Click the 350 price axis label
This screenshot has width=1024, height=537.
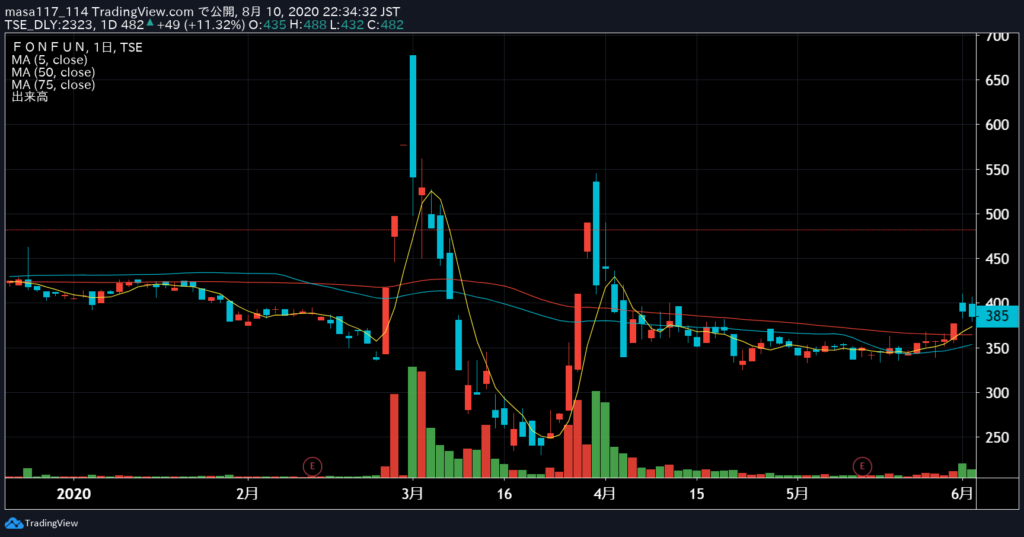click(997, 348)
